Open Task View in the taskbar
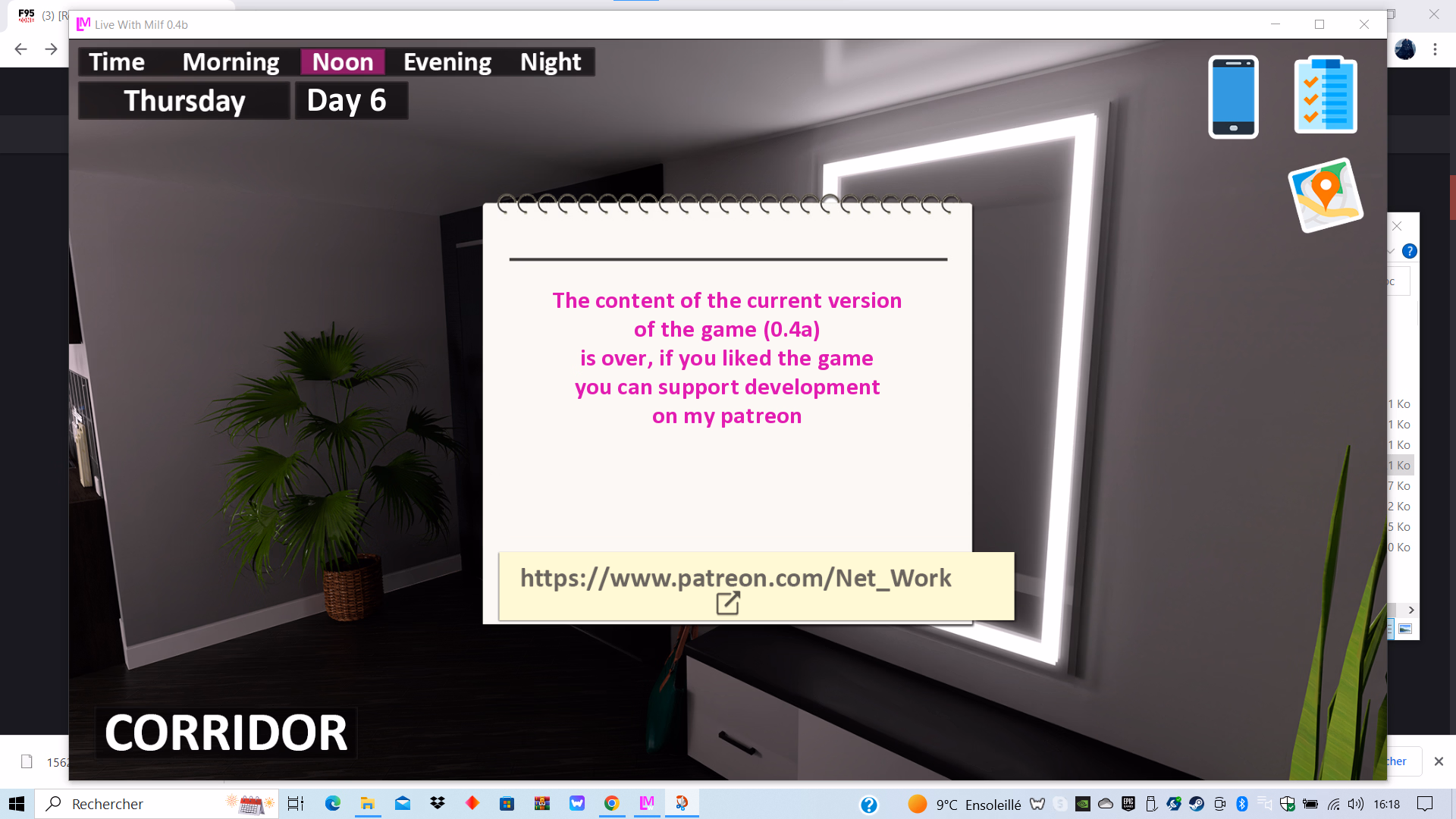 (x=296, y=804)
